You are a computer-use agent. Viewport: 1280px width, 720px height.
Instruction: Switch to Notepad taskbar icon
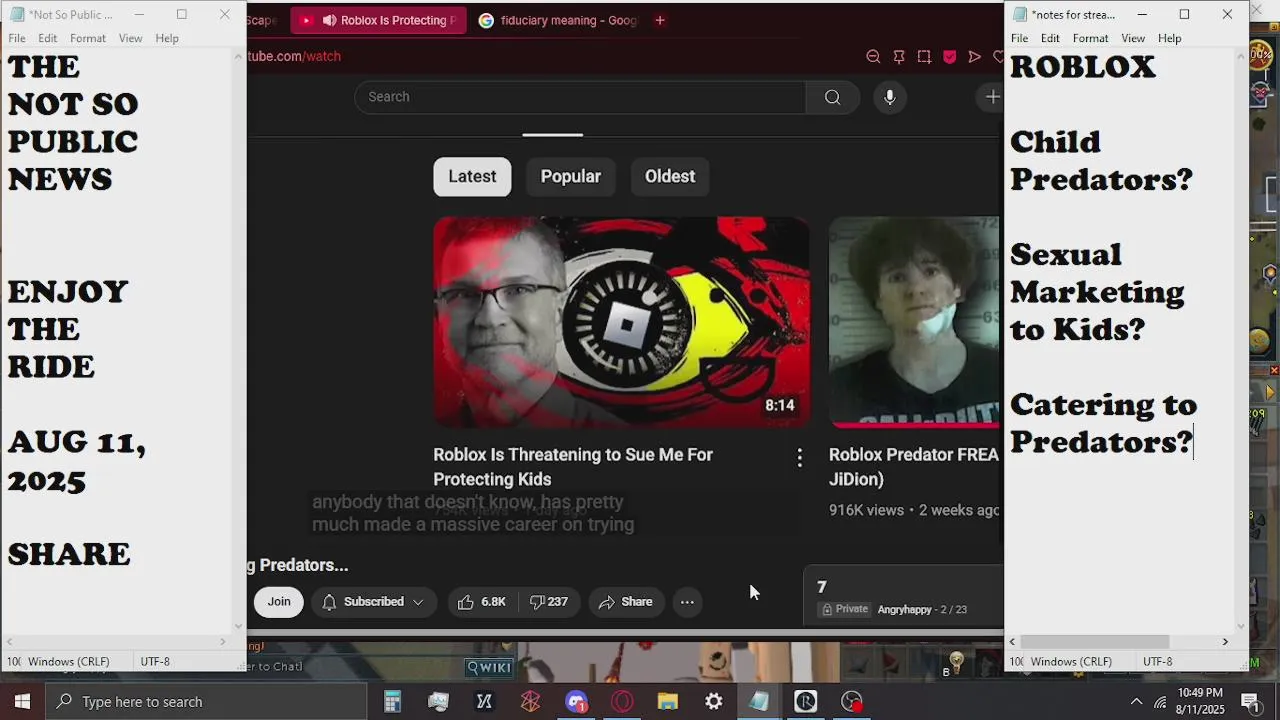point(760,702)
